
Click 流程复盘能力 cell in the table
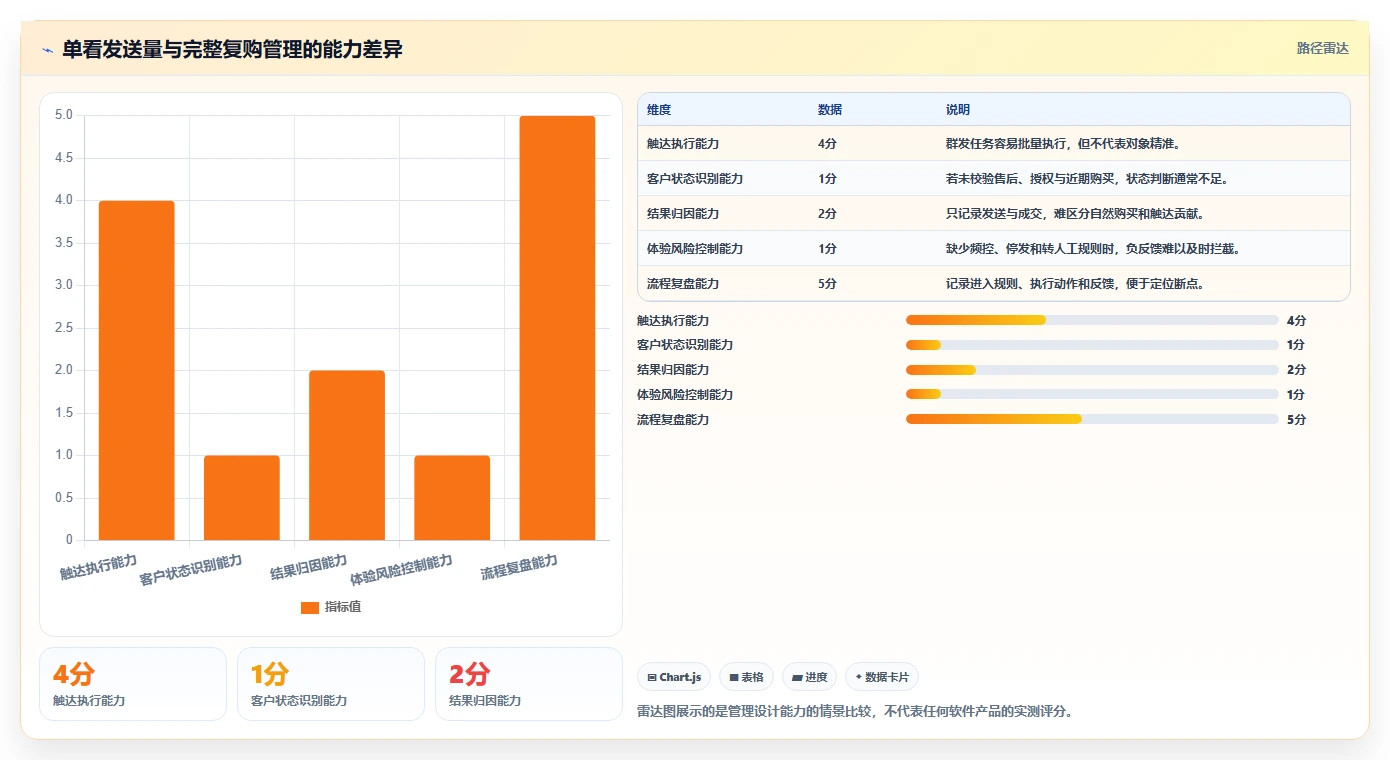click(x=683, y=284)
